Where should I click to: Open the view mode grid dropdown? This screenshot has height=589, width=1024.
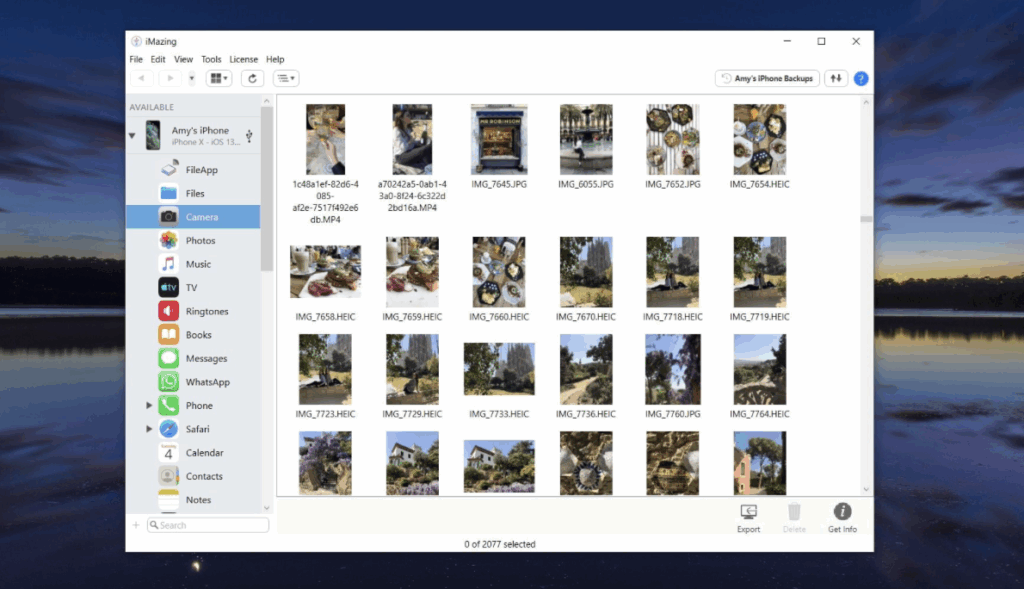219,78
